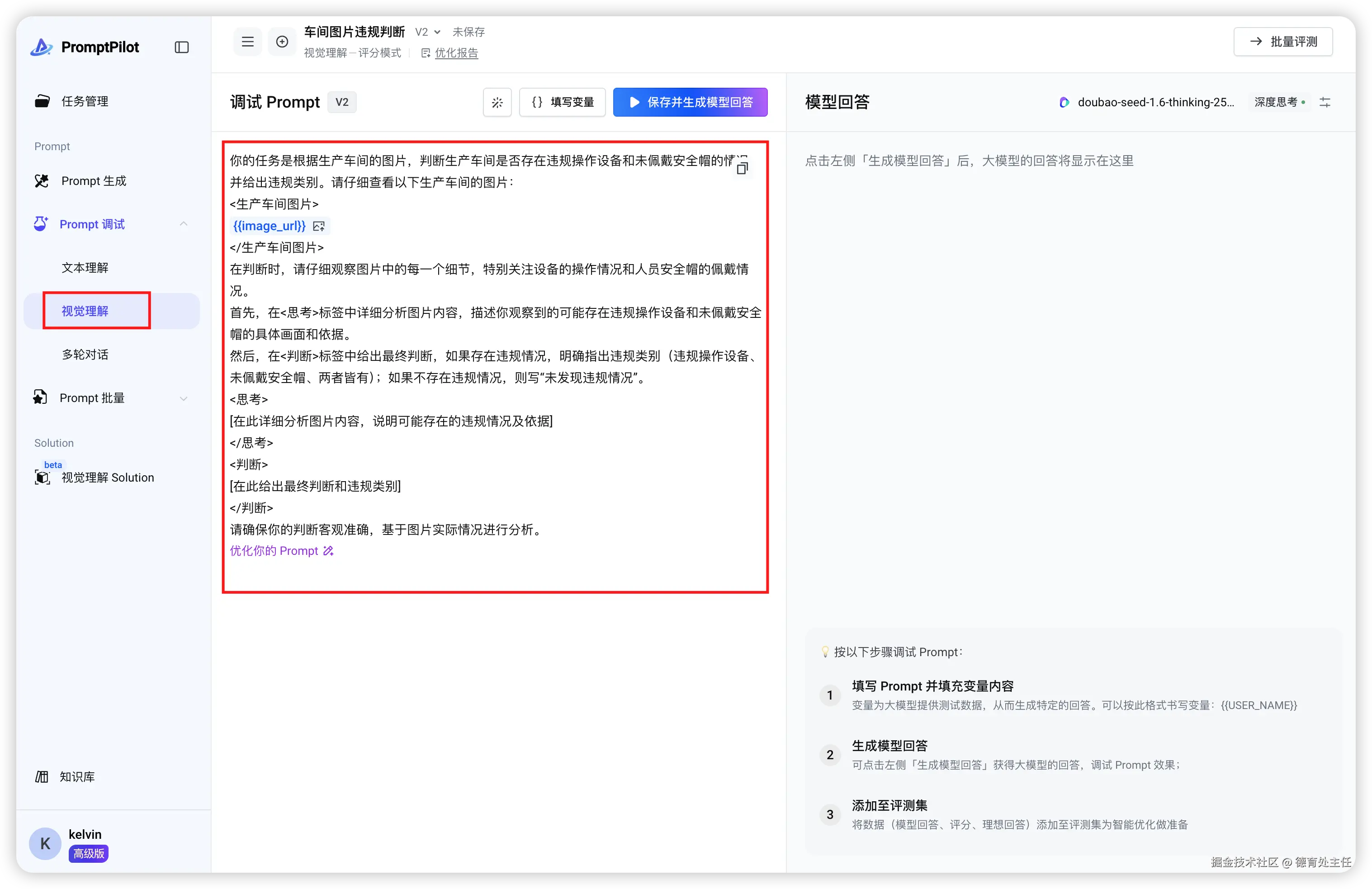1372x889 pixels.
Task: Collapse the sidebar panel icon
Action: (x=182, y=47)
